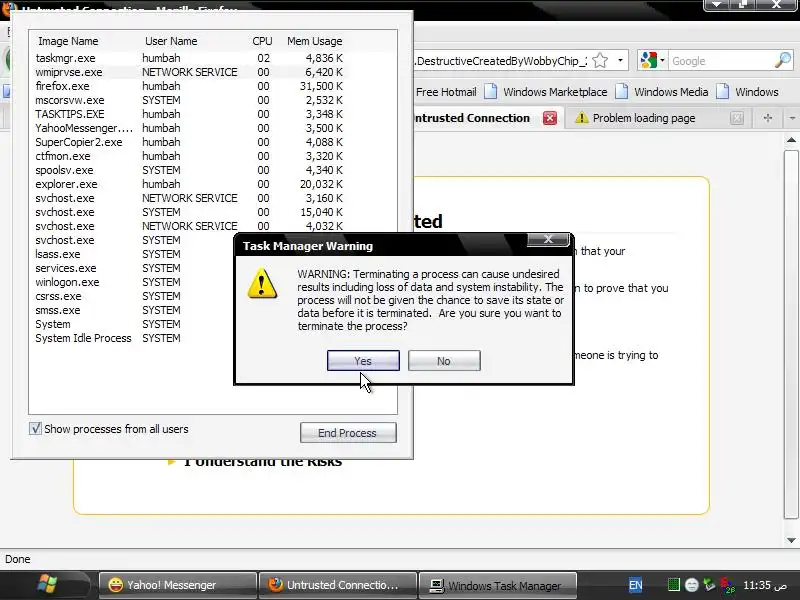
Task: Switch to Untrusted Connection taskbar item
Action: pyautogui.click(x=337, y=585)
